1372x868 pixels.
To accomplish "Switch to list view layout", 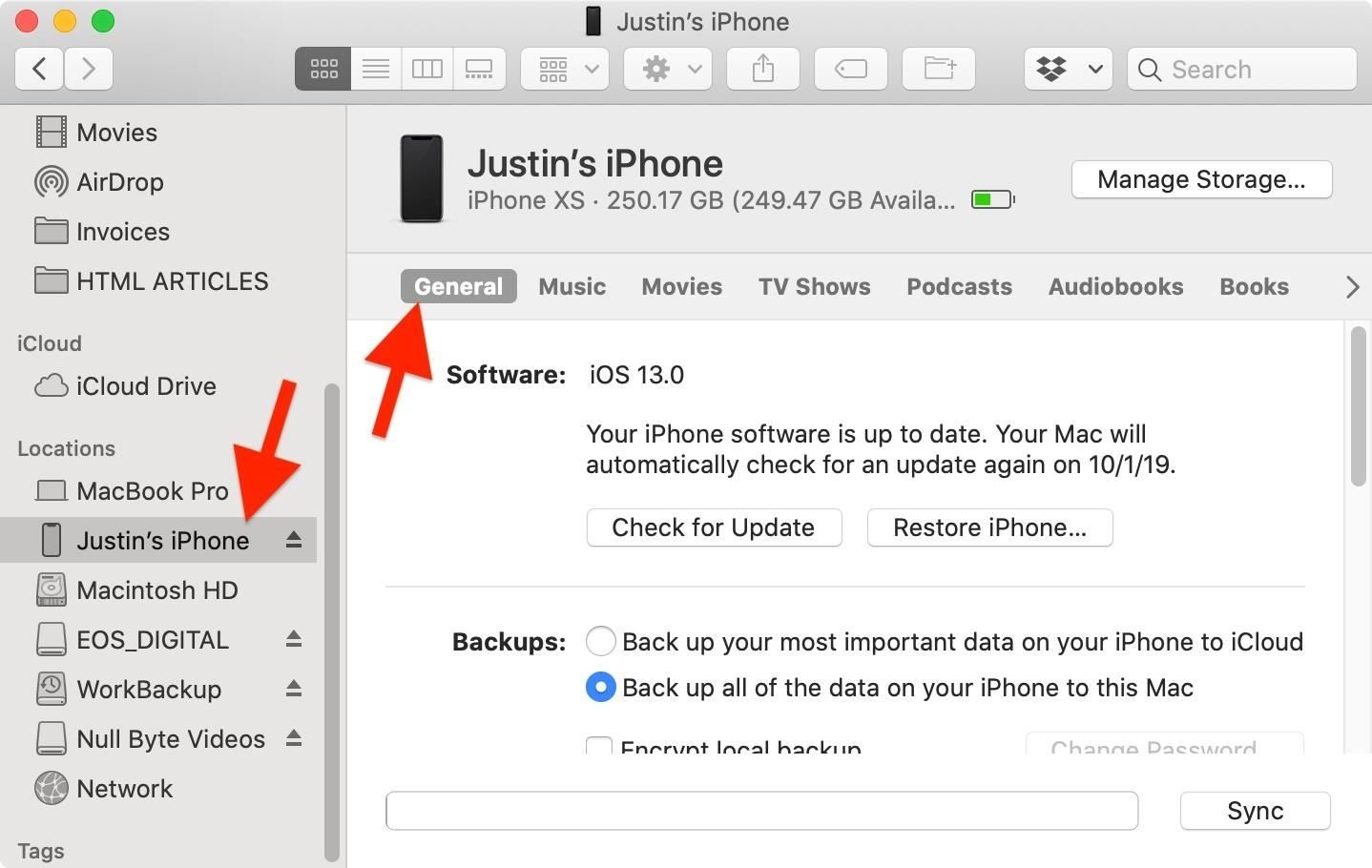I will coord(375,68).
